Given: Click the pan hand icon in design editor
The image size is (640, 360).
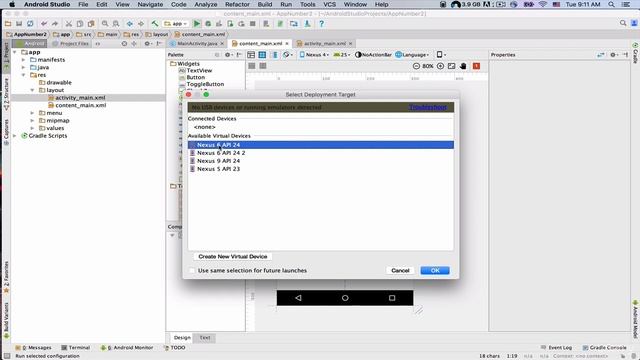Looking at the screenshot, I should coord(463,66).
